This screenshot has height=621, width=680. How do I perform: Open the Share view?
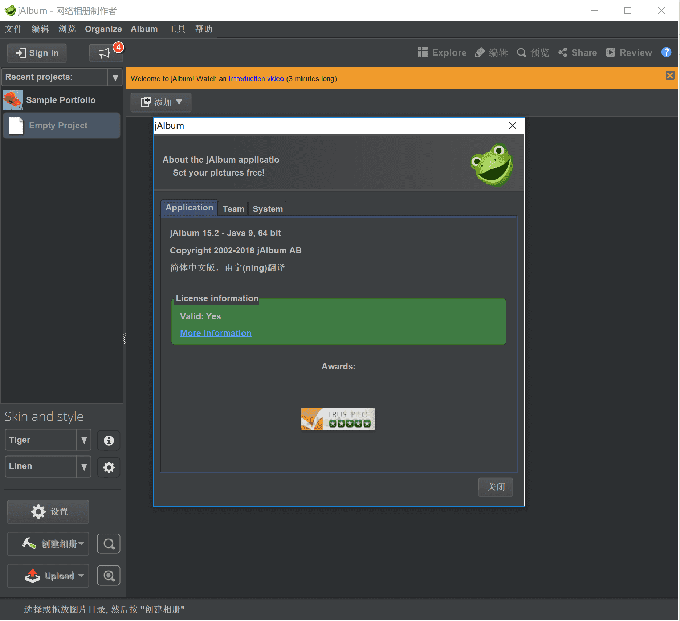[577, 53]
